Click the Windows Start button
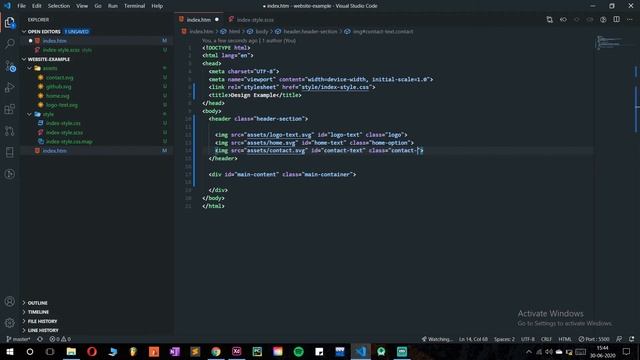This screenshot has width=640, height=360. click(x=9, y=351)
